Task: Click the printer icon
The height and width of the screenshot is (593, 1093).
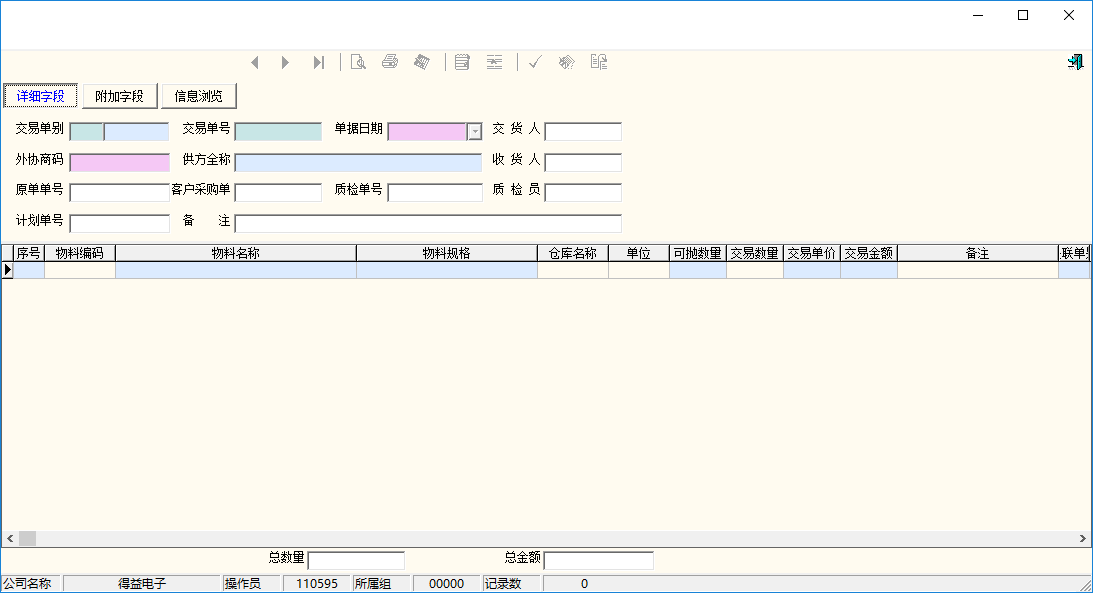Action: (390, 62)
